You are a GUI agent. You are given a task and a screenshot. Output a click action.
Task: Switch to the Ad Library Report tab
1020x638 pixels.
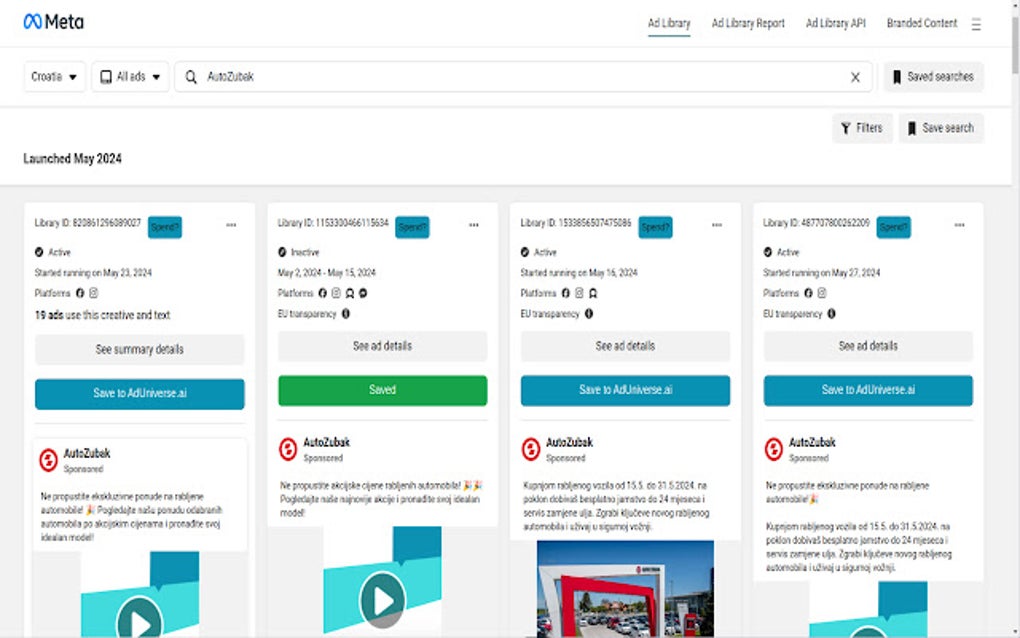coord(748,23)
